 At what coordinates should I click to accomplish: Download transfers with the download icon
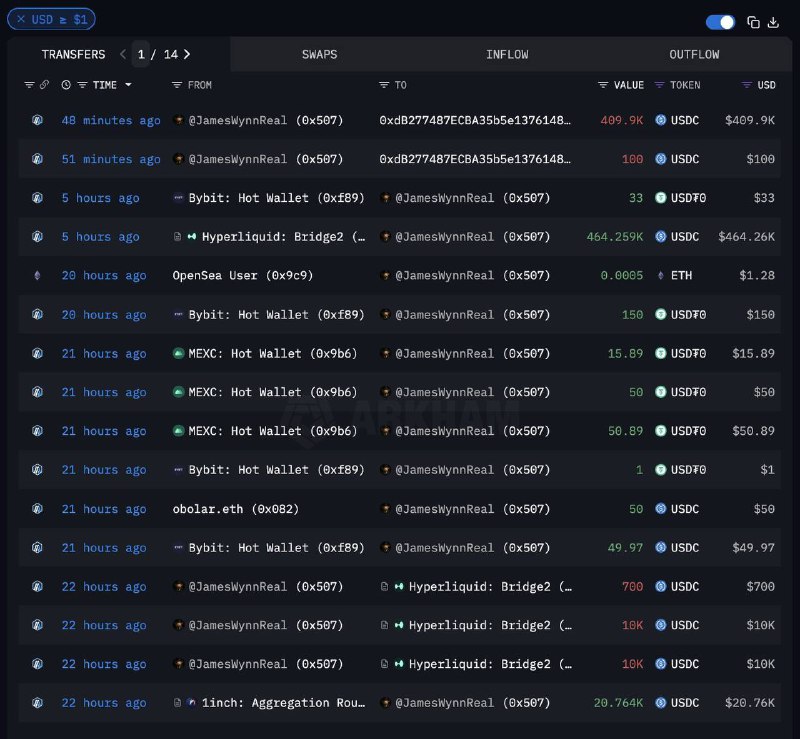tap(773, 22)
